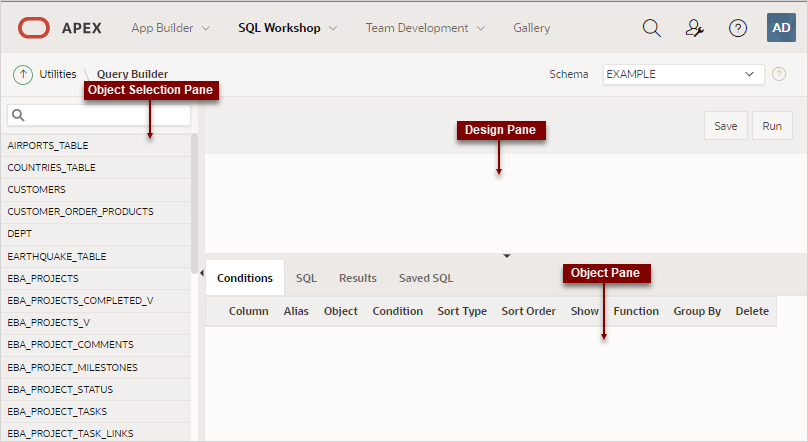Switch to the Saved SQL tab
This screenshot has height=442, width=808.
pyautogui.click(x=426, y=278)
